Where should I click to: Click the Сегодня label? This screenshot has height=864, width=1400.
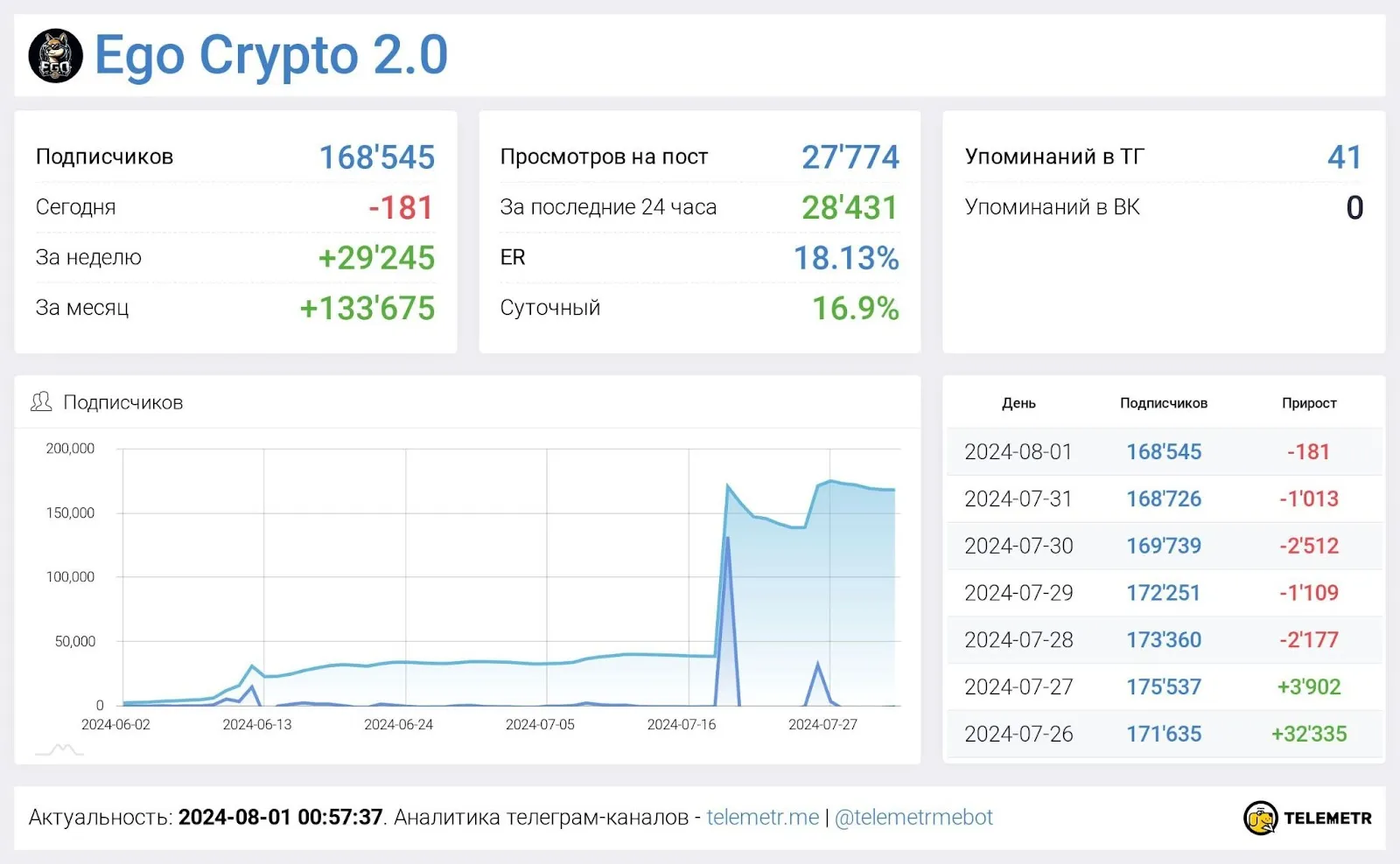tap(75, 207)
